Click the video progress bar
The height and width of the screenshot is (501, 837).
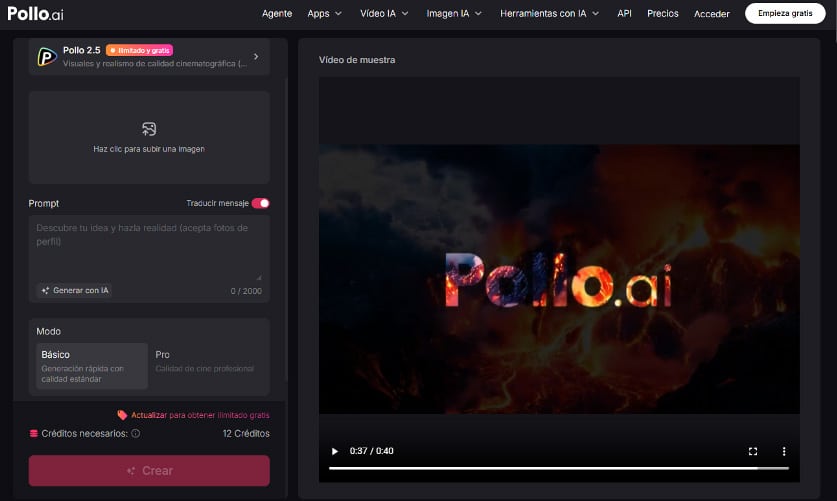pos(559,468)
